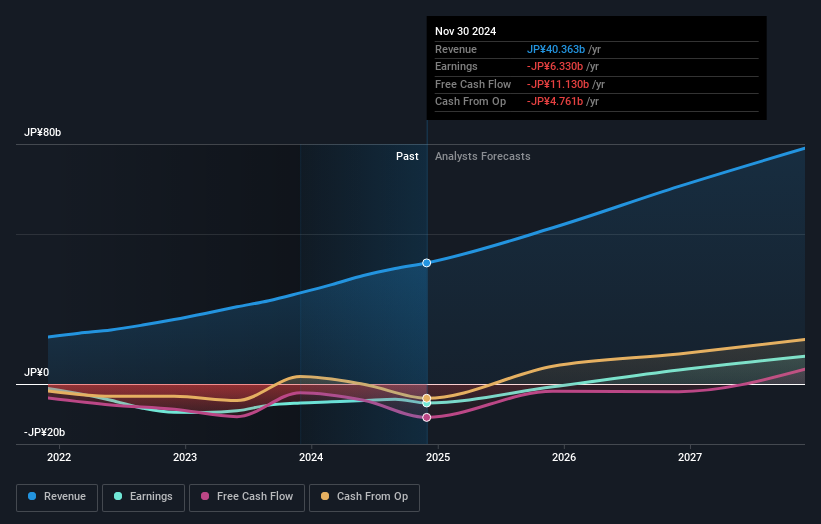This screenshot has height=524, width=821.
Task: Click the -JP¥11.130b free cash flow value
Action: (558, 84)
